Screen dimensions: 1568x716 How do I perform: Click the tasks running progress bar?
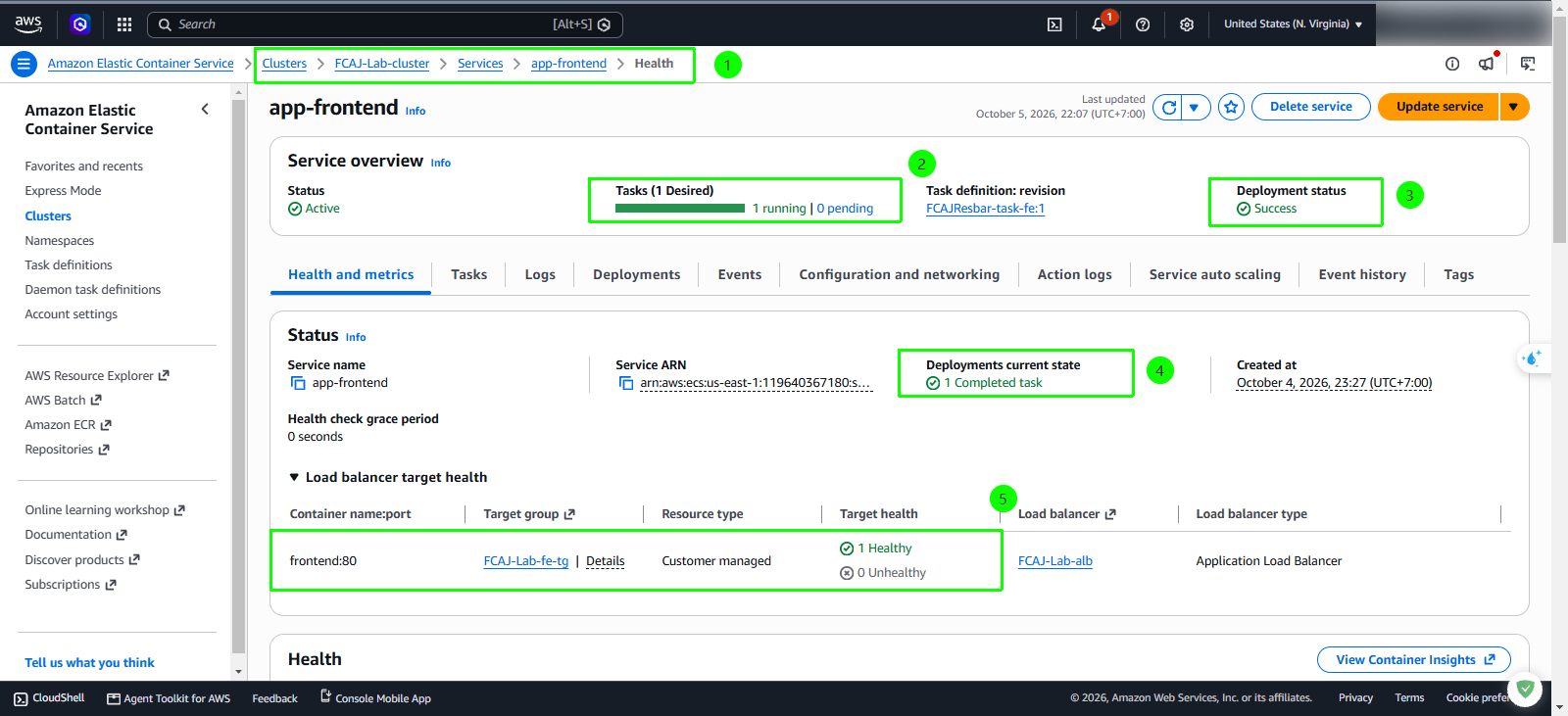[680, 209]
